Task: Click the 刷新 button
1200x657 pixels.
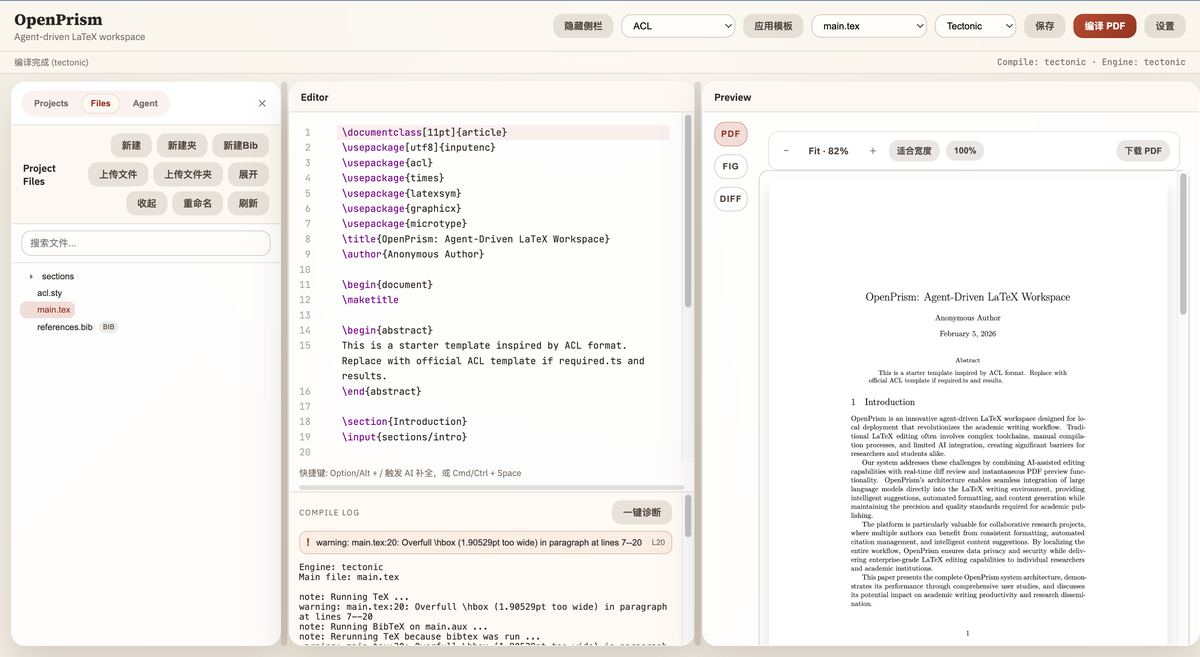Action: [249, 203]
